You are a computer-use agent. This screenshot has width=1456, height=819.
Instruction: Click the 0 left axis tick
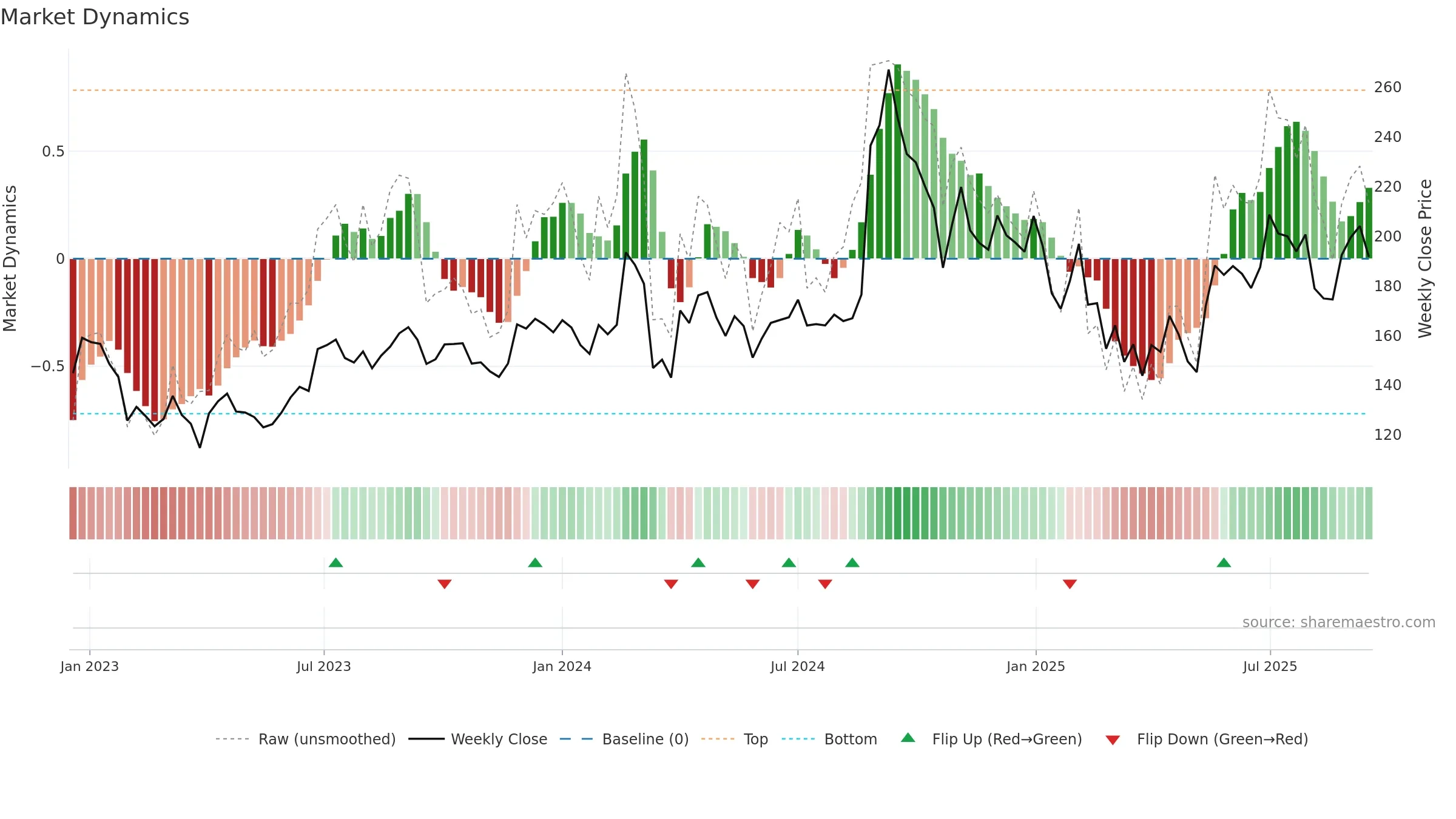click(x=60, y=259)
